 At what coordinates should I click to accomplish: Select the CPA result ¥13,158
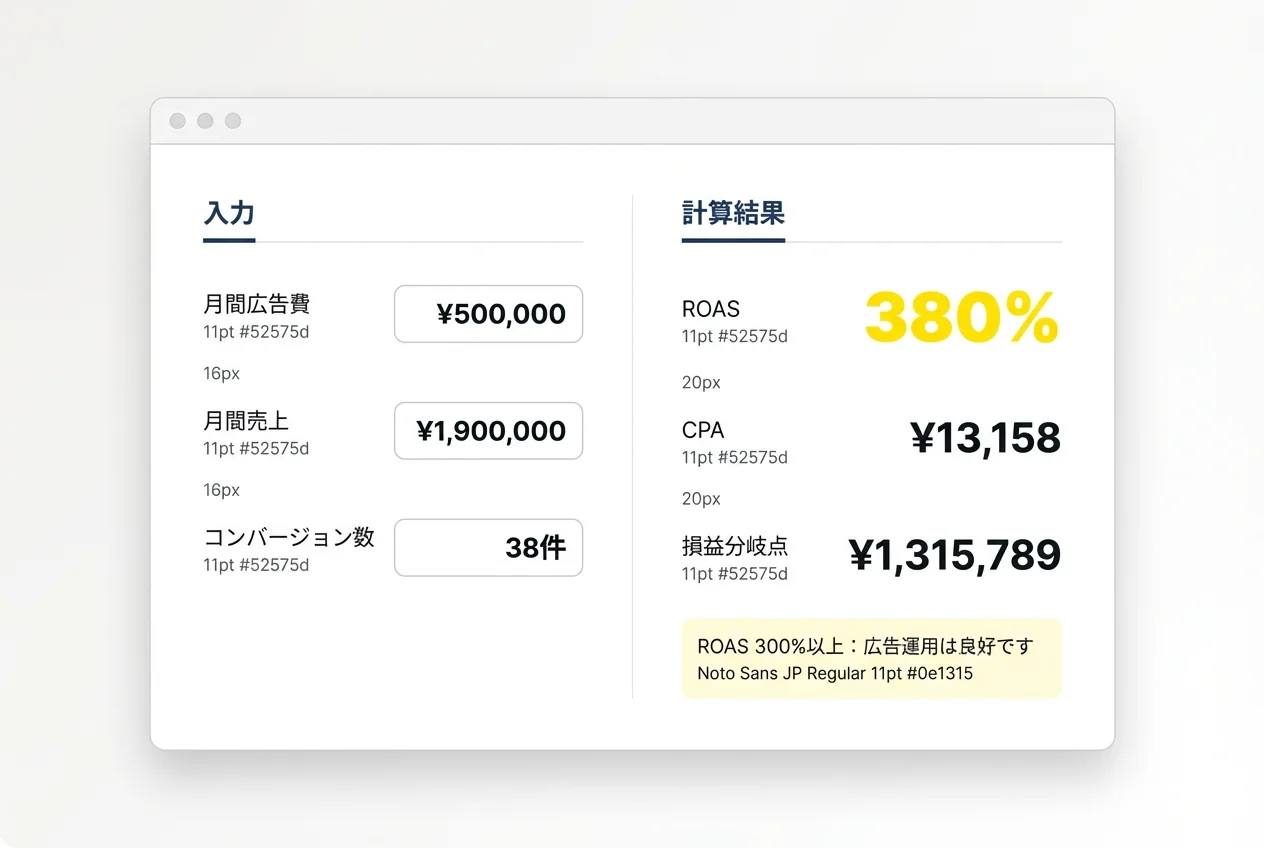pyautogui.click(x=984, y=437)
